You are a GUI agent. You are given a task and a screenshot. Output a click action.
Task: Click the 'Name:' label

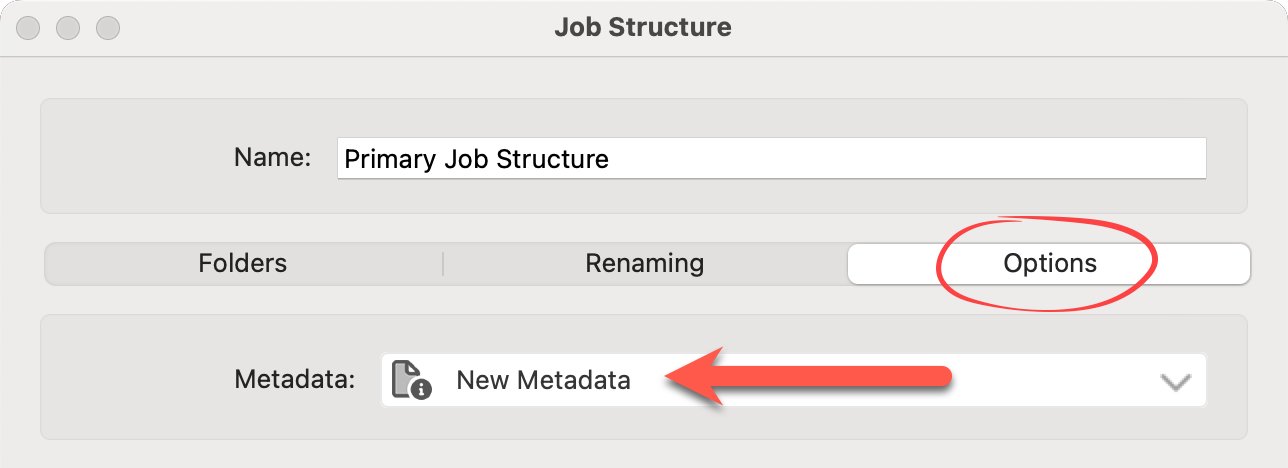pyautogui.click(x=272, y=158)
